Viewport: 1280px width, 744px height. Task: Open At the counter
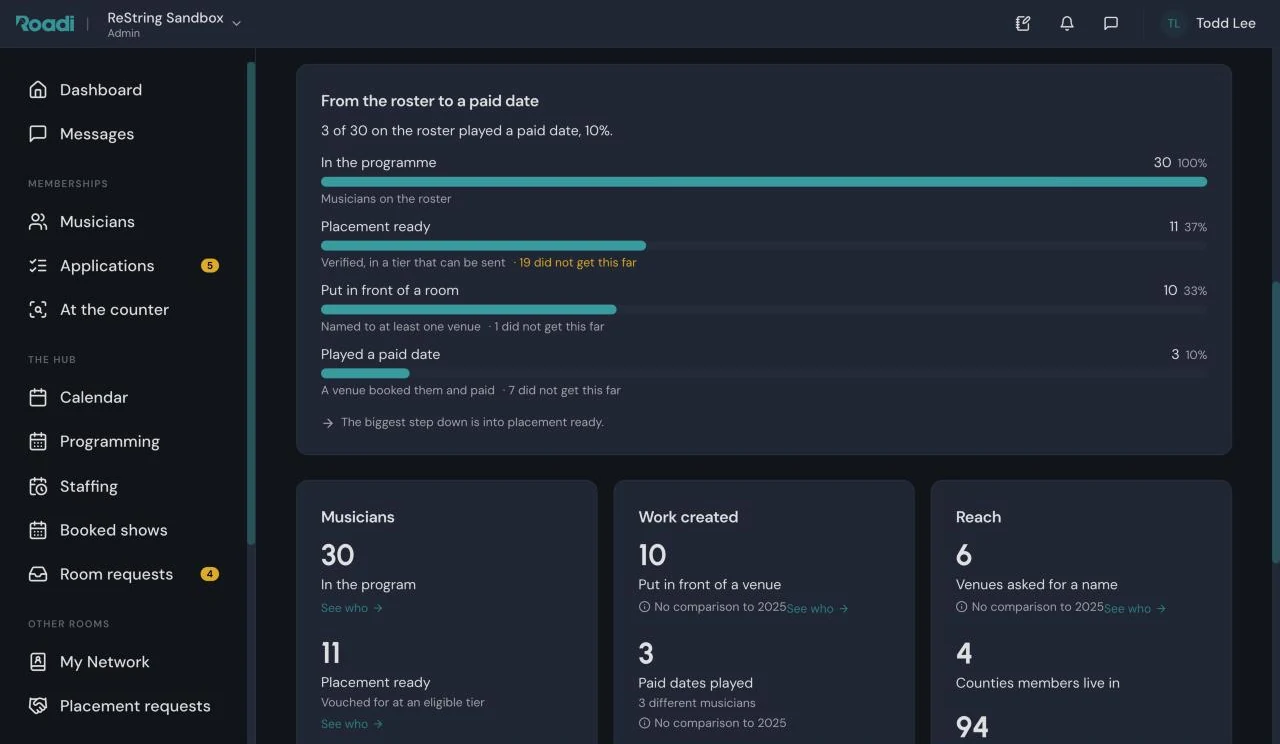[114, 310]
